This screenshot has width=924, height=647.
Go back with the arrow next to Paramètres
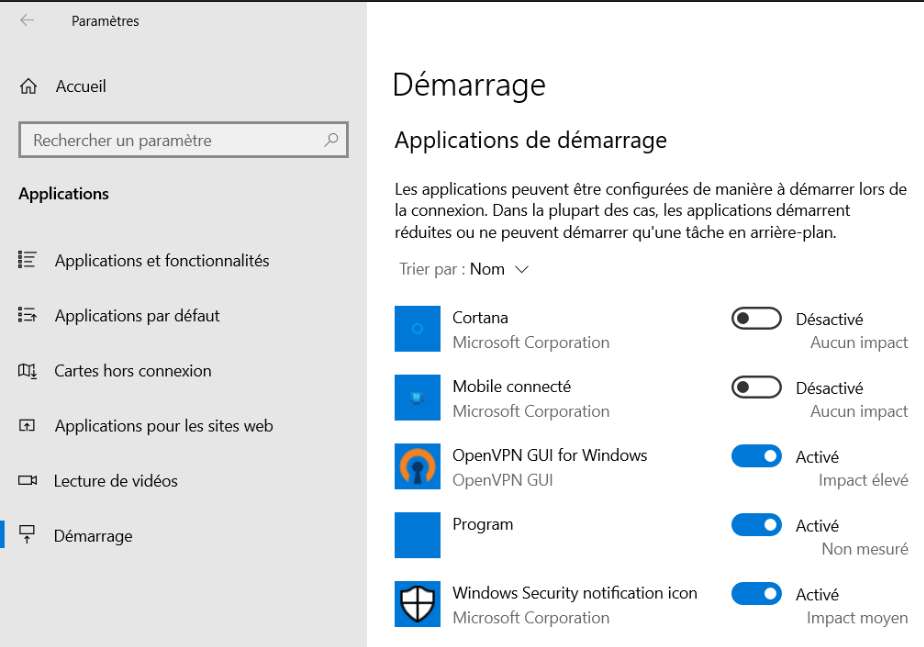27,21
